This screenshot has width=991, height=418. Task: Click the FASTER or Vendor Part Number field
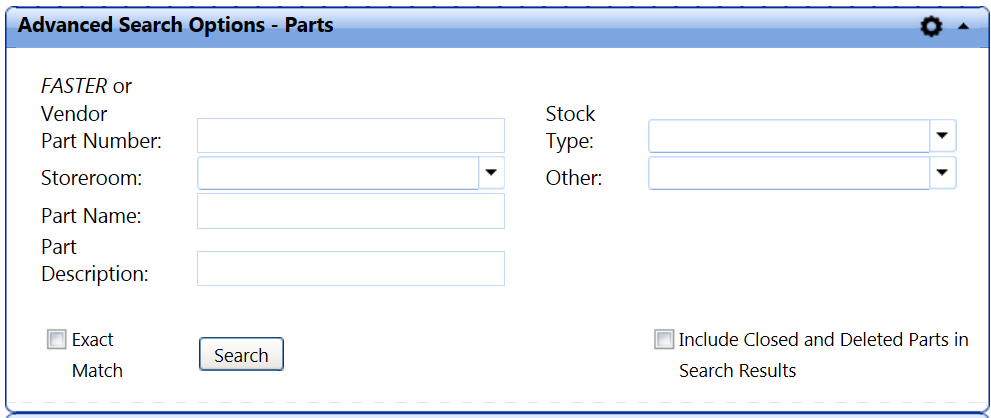350,135
